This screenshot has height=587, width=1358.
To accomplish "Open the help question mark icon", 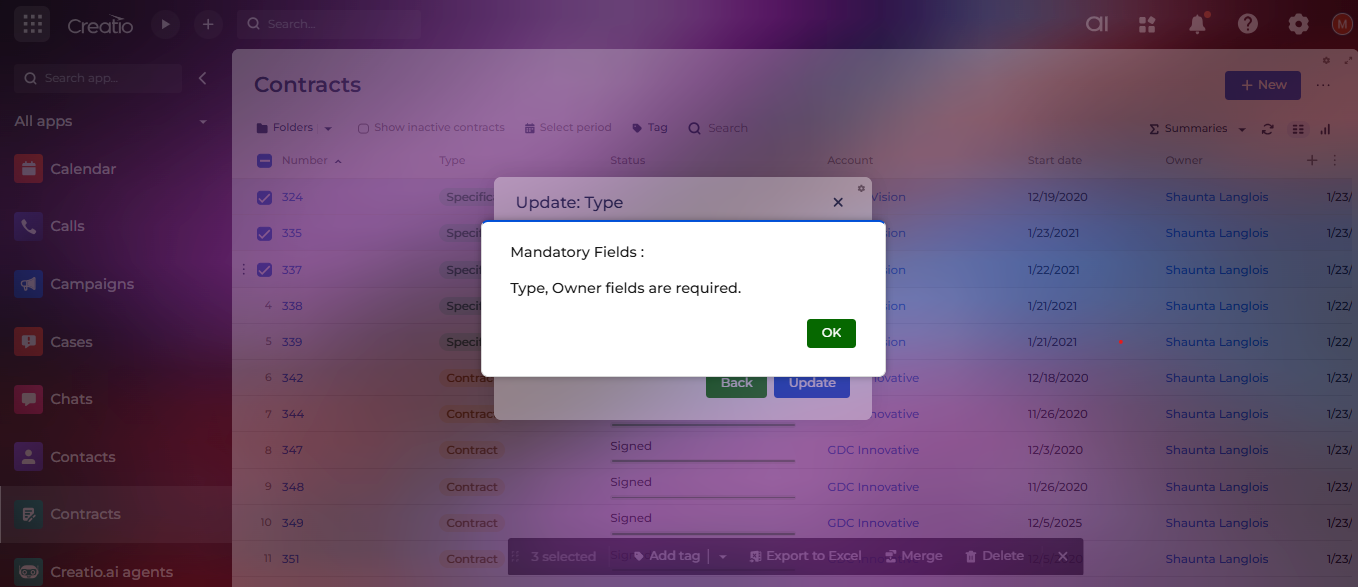I will pyautogui.click(x=1247, y=25).
